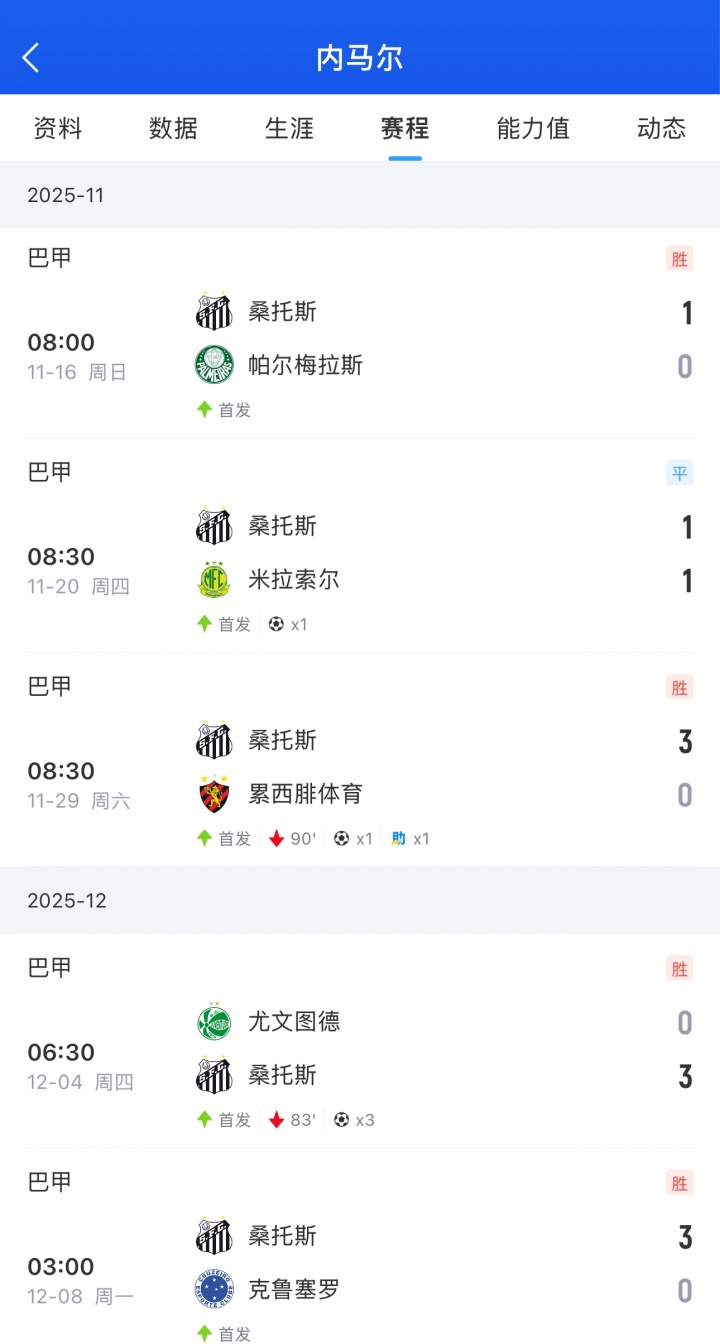Open the 数据 tab
The image size is (720, 1344).
click(x=174, y=128)
